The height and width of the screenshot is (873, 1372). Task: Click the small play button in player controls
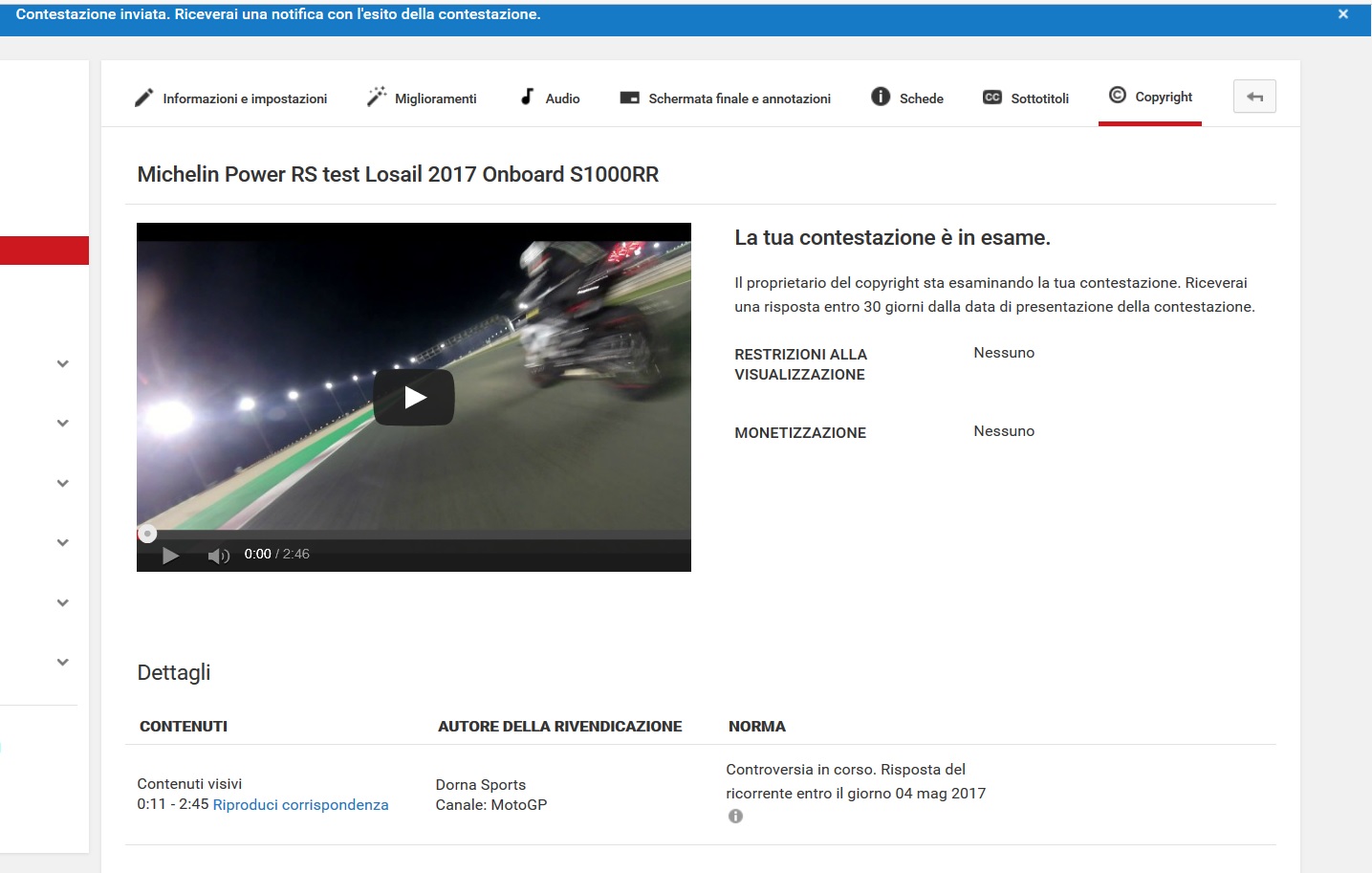click(170, 556)
